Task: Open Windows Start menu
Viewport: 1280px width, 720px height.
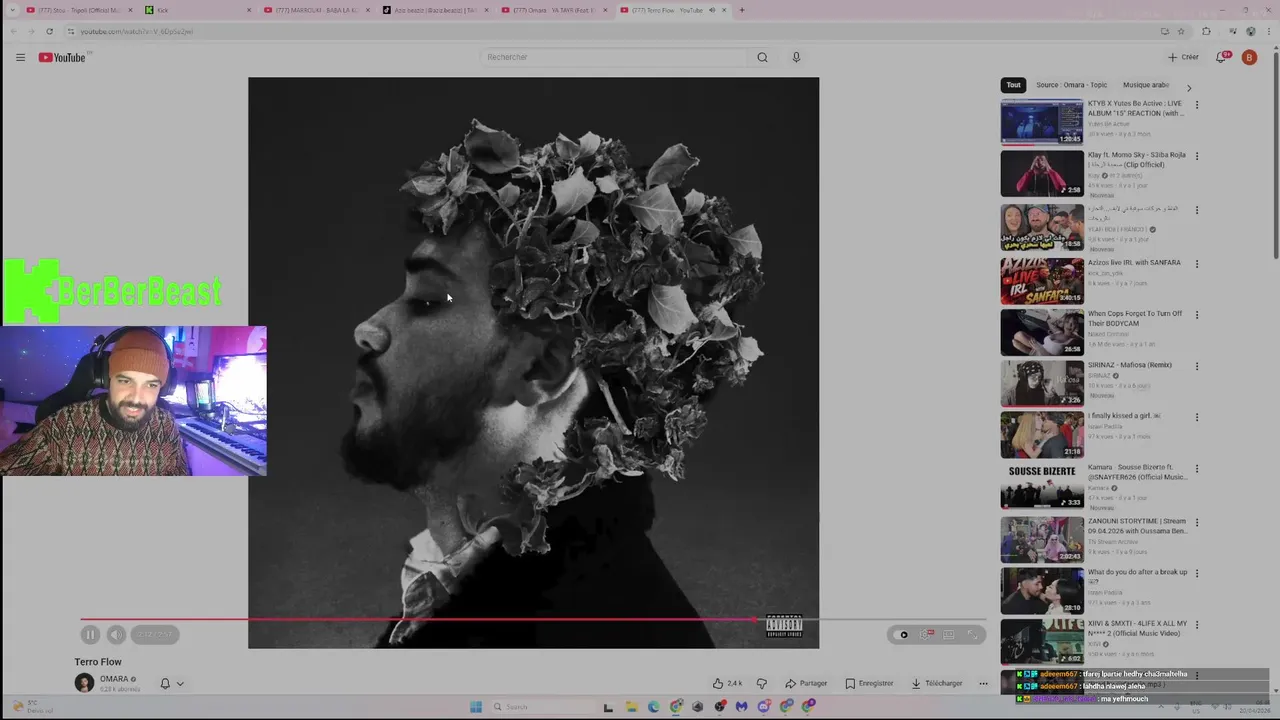Action: pyautogui.click(x=476, y=707)
